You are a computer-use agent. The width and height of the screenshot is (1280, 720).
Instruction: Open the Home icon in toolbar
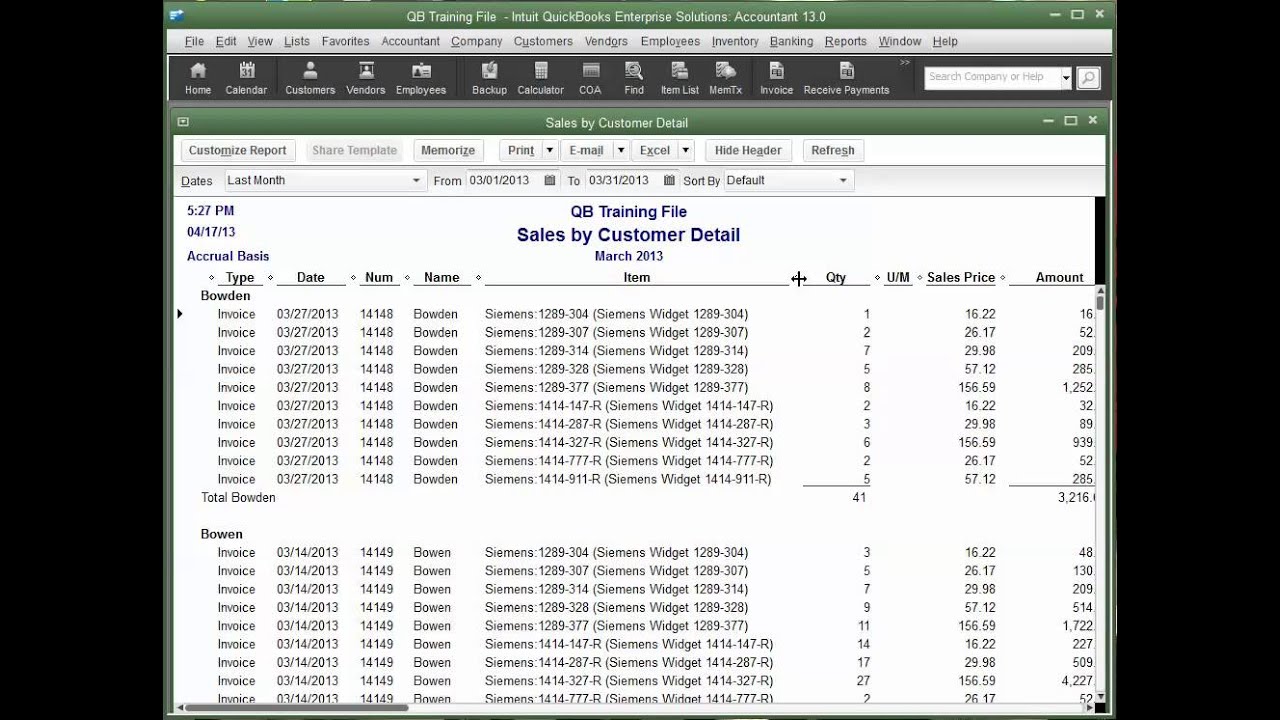coord(198,78)
